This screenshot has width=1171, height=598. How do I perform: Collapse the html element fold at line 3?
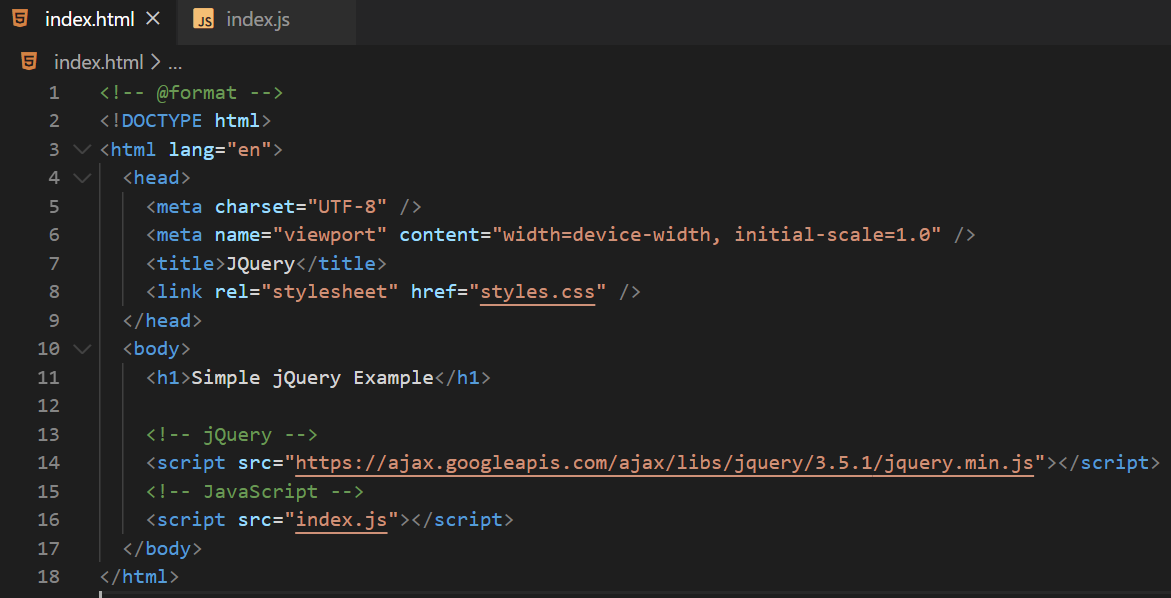tap(82, 148)
